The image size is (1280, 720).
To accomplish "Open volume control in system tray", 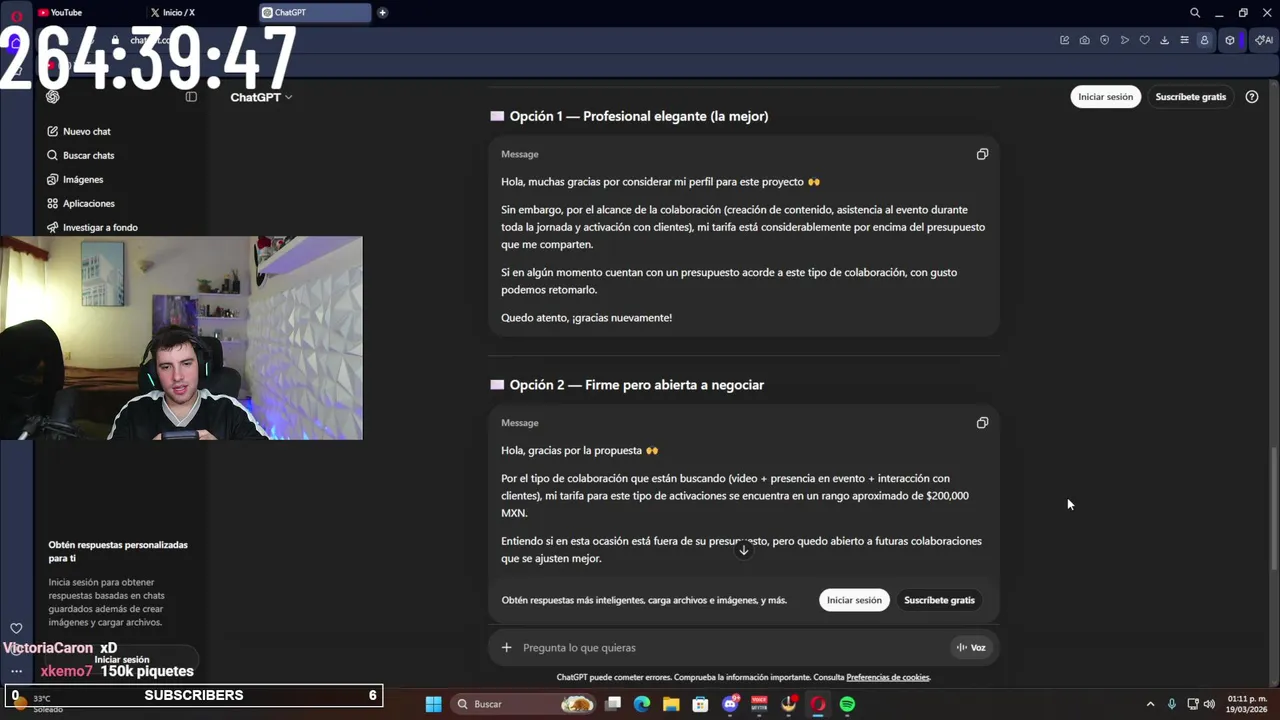I will (x=1210, y=704).
